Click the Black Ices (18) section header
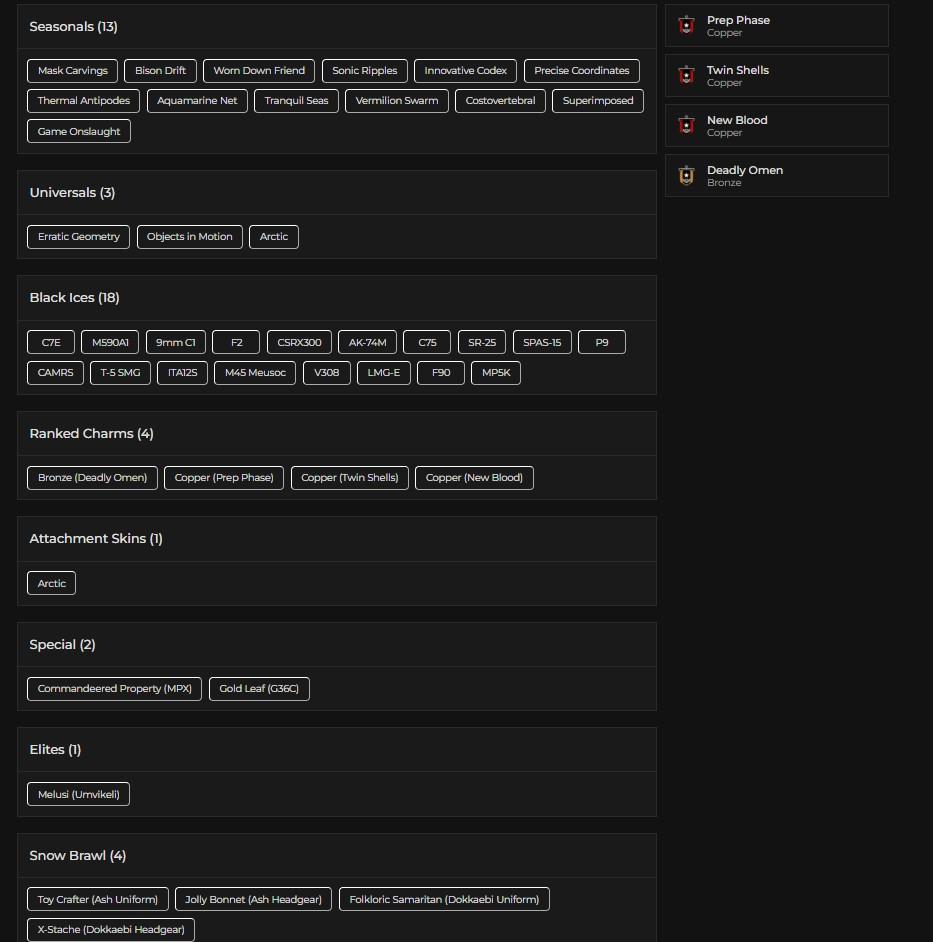The image size is (933, 942). [x=74, y=298]
